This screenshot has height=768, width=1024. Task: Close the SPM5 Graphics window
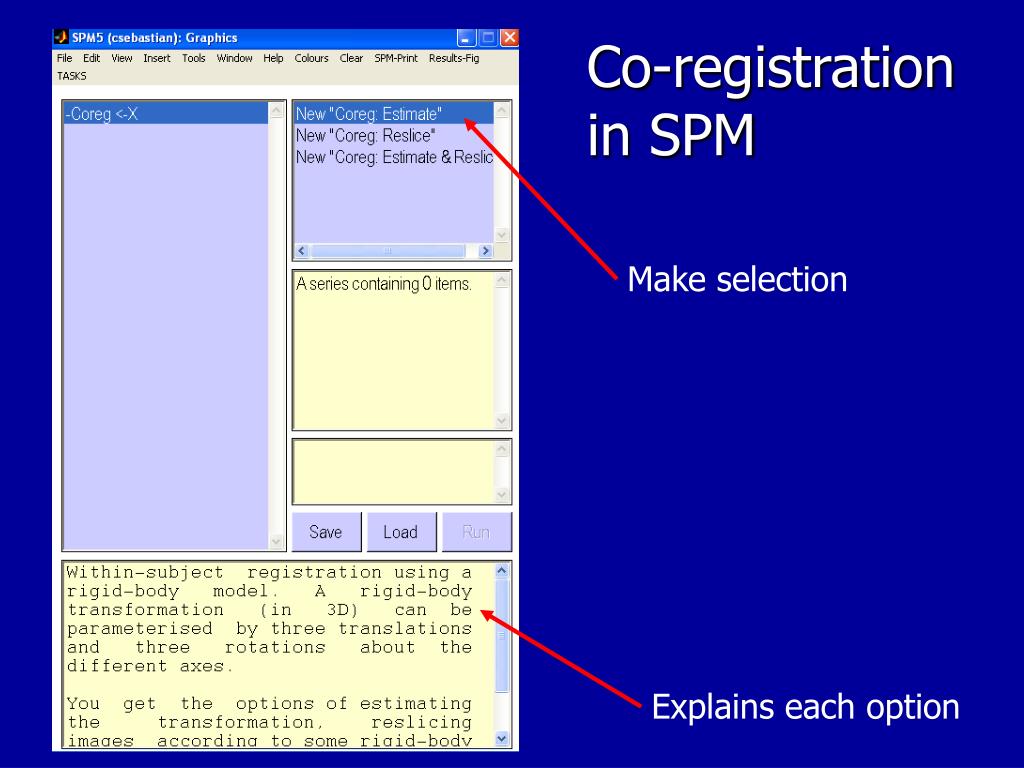pyautogui.click(x=509, y=38)
